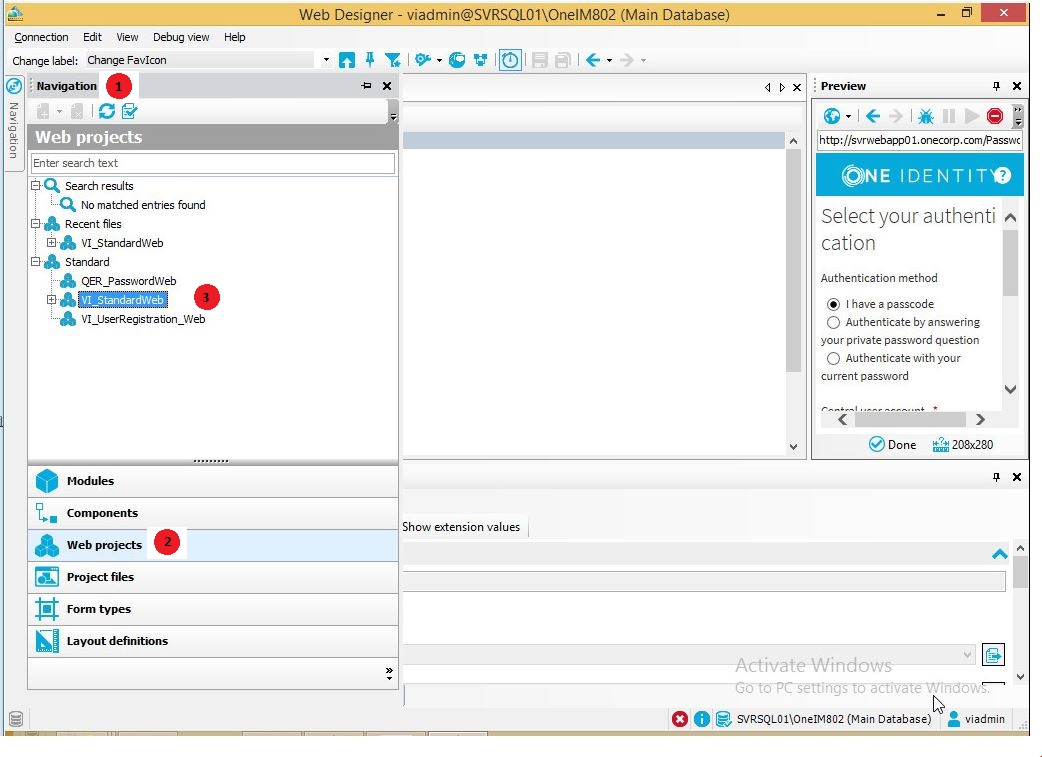Click the gear-wrench settings toolbar icon

423,60
